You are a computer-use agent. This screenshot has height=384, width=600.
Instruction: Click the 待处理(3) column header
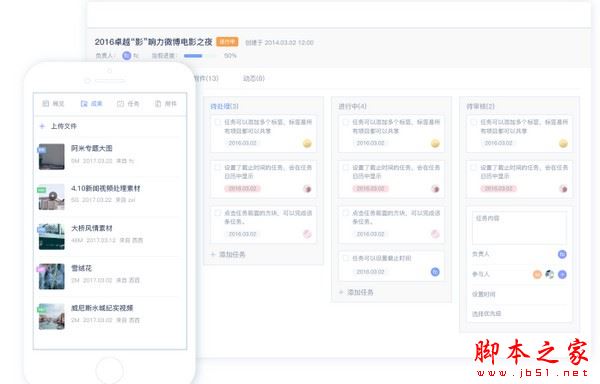click(x=225, y=106)
